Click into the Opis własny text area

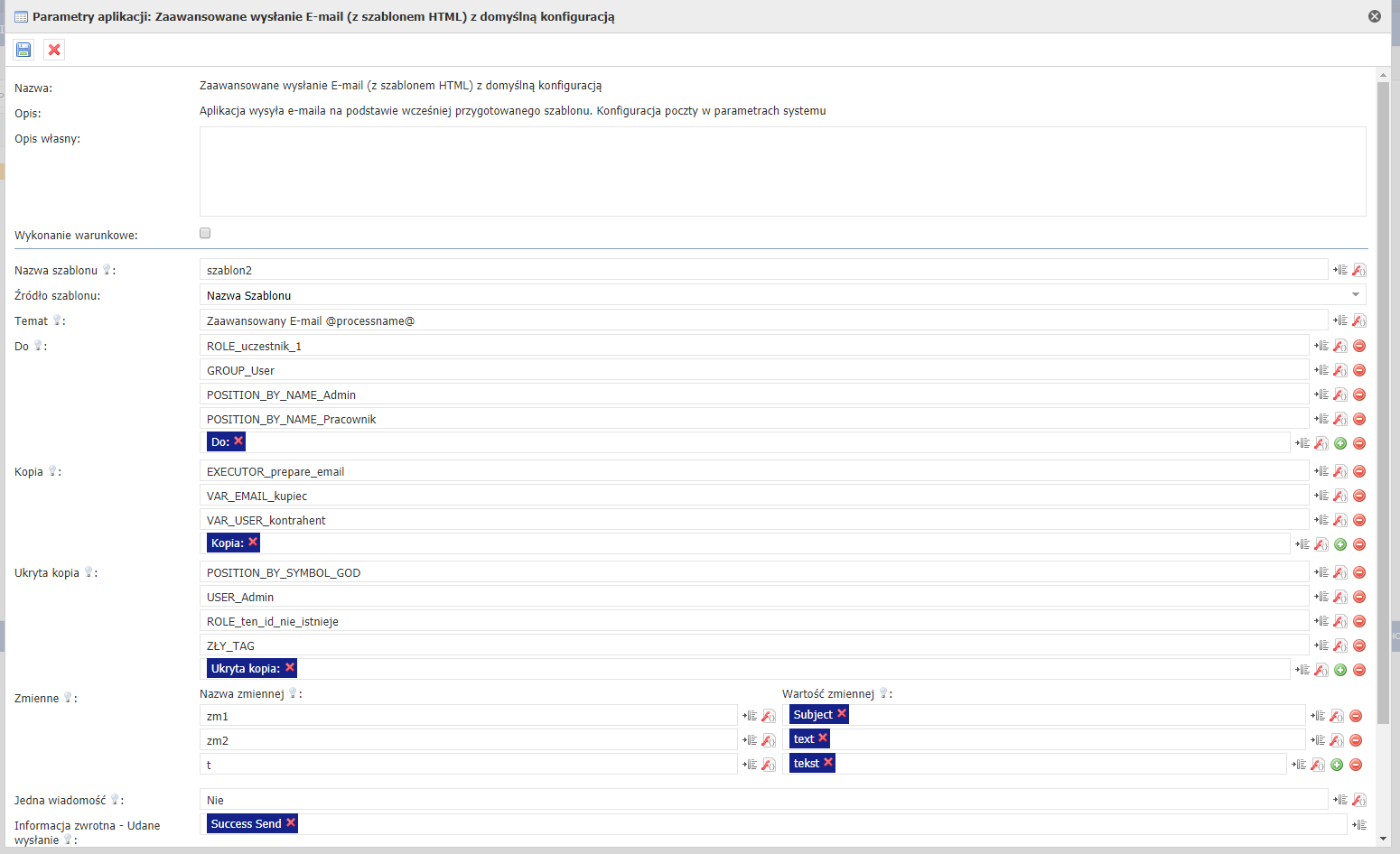(782, 172)
